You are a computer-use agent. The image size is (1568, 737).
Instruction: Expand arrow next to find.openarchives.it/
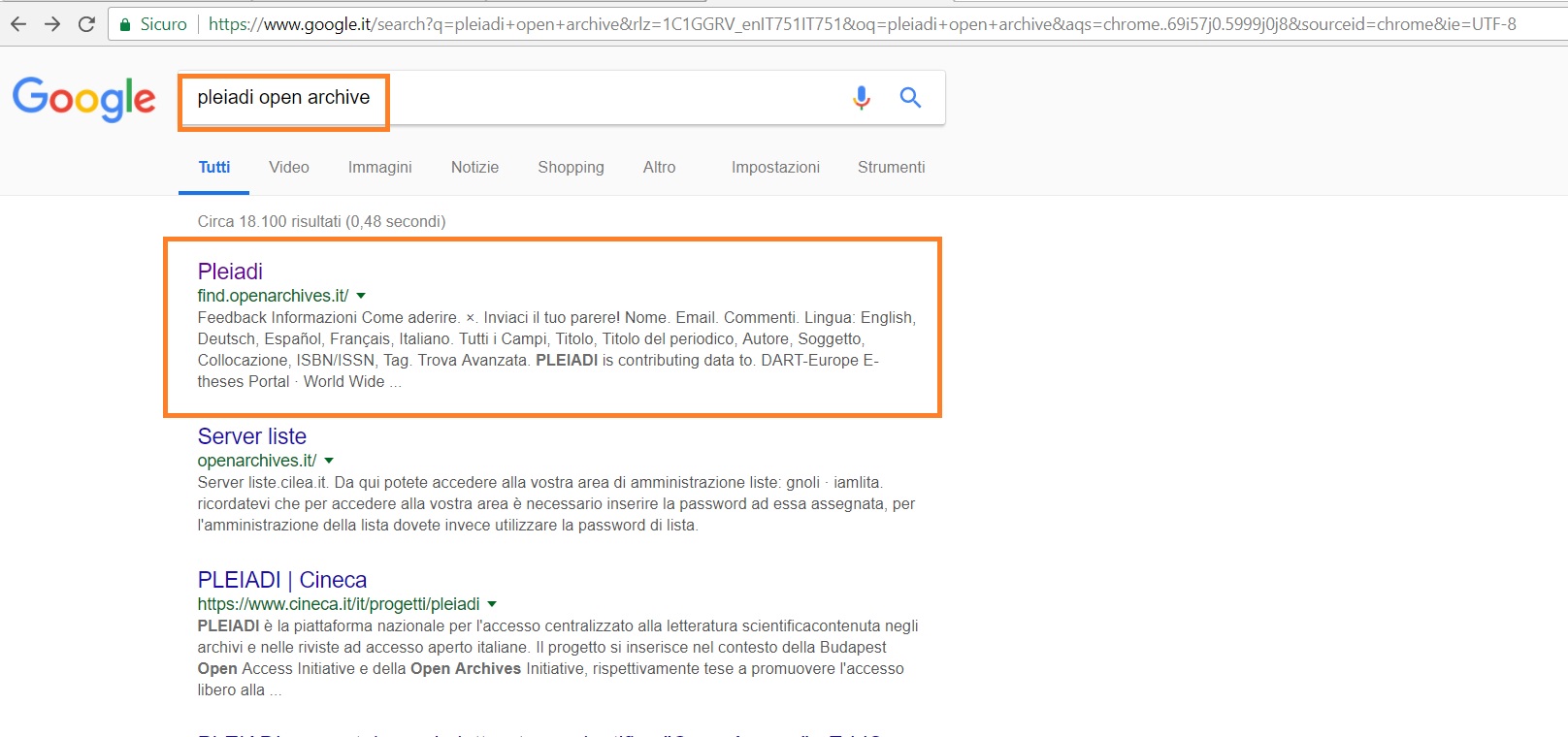[x=361, y=296]
